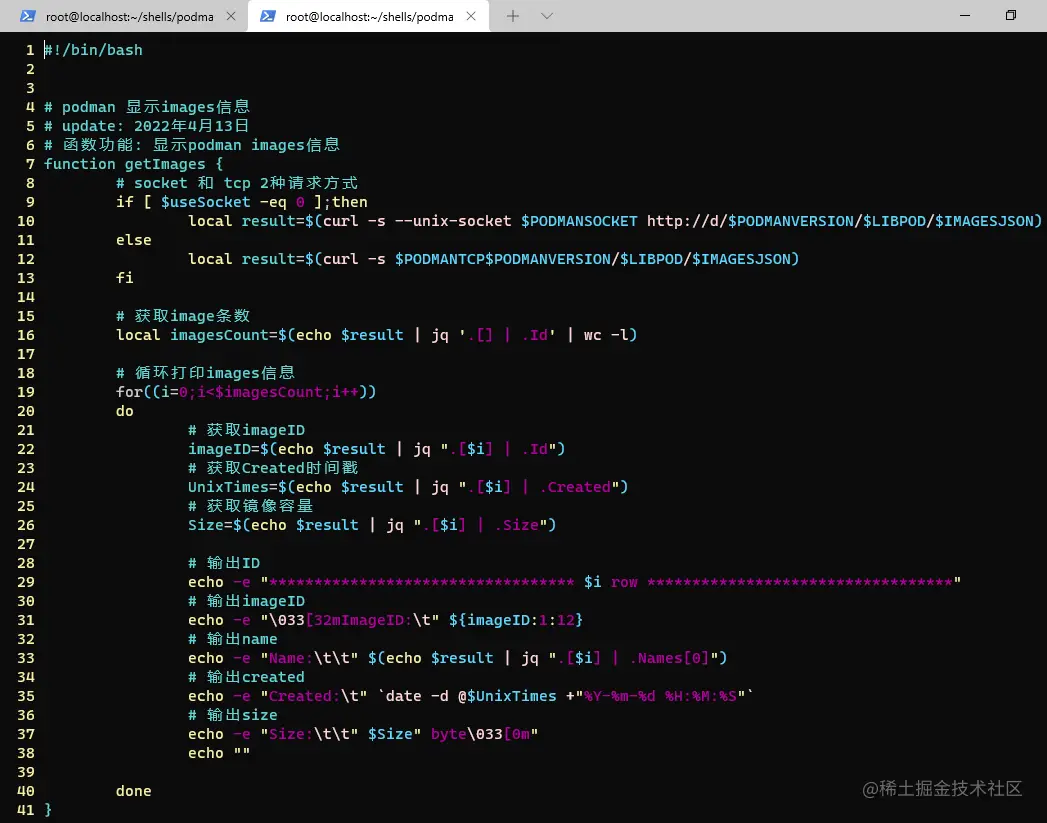1047x823 pixels.
Task: Click '# socket 和 tcp 2种请求方式' comment
Action: pyautogui.click(x=236, y=183)
